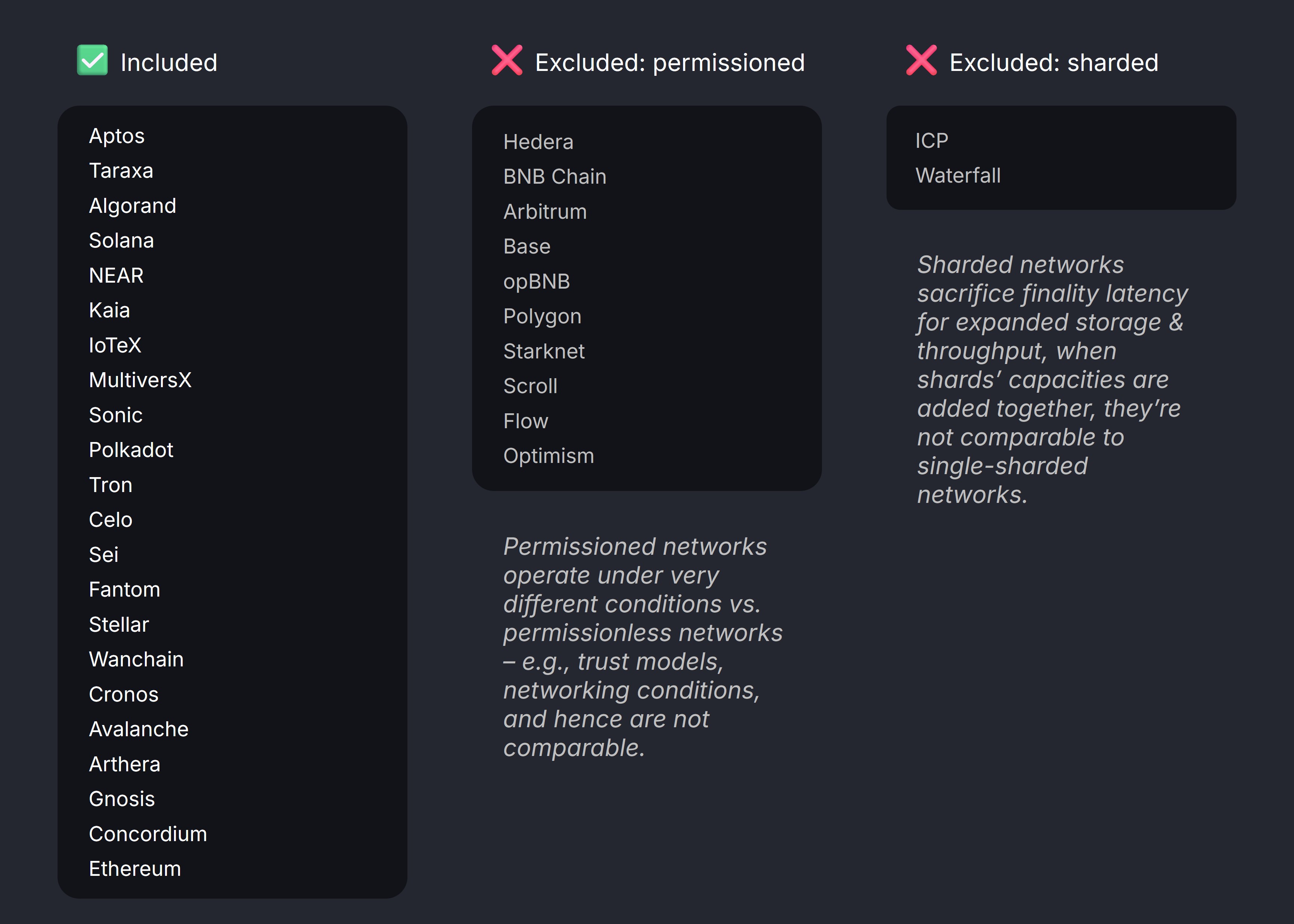Click the Excluded: permissioned heading text

point(670,63)
